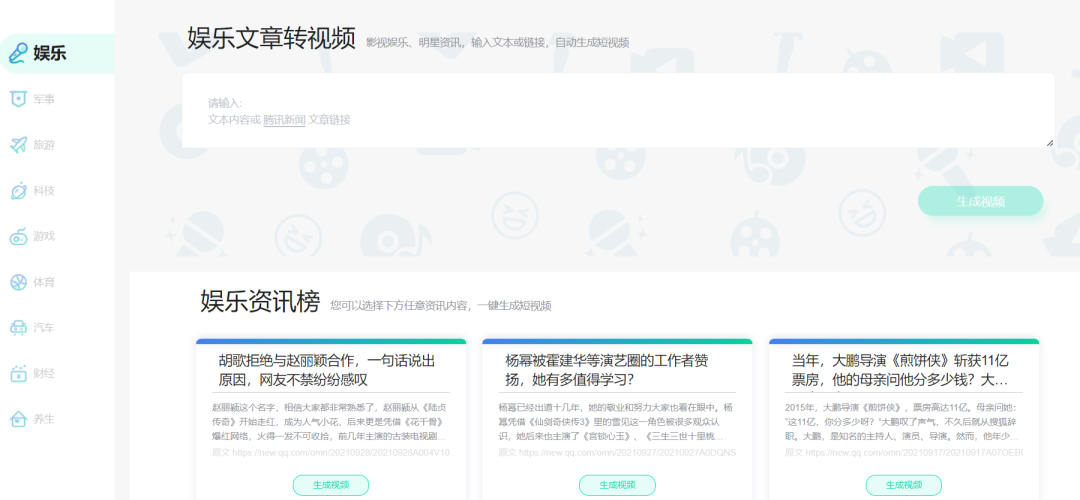Click the 娱乐 microphone icon in sidebar

[18, 53]
